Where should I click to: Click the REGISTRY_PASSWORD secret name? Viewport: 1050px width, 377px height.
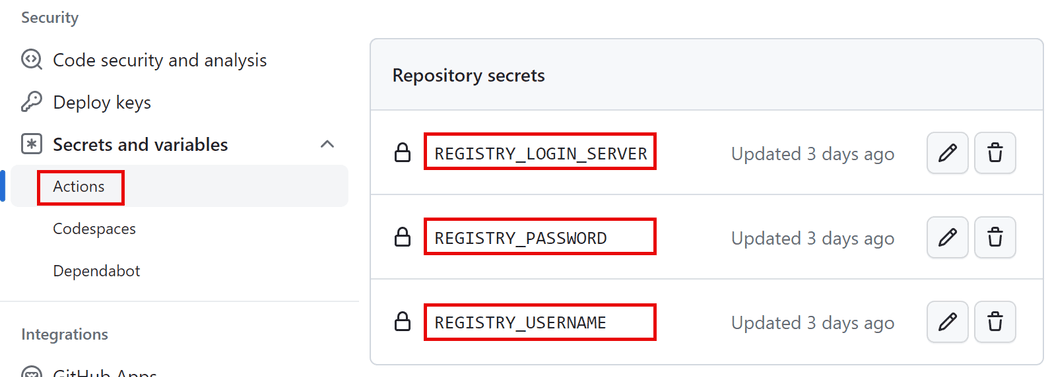(x=520, y=238)
